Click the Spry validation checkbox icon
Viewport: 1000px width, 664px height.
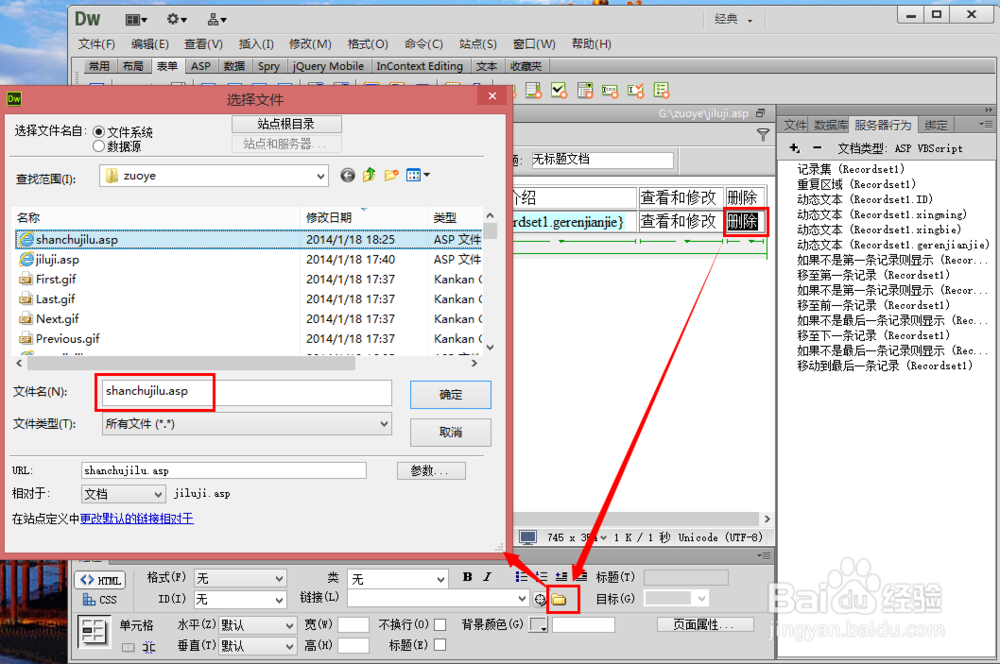559,91
